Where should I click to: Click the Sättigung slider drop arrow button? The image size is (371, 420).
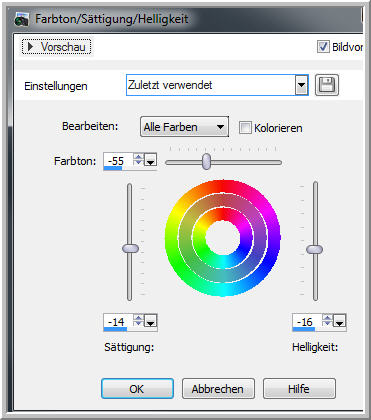tap(151, 321)
